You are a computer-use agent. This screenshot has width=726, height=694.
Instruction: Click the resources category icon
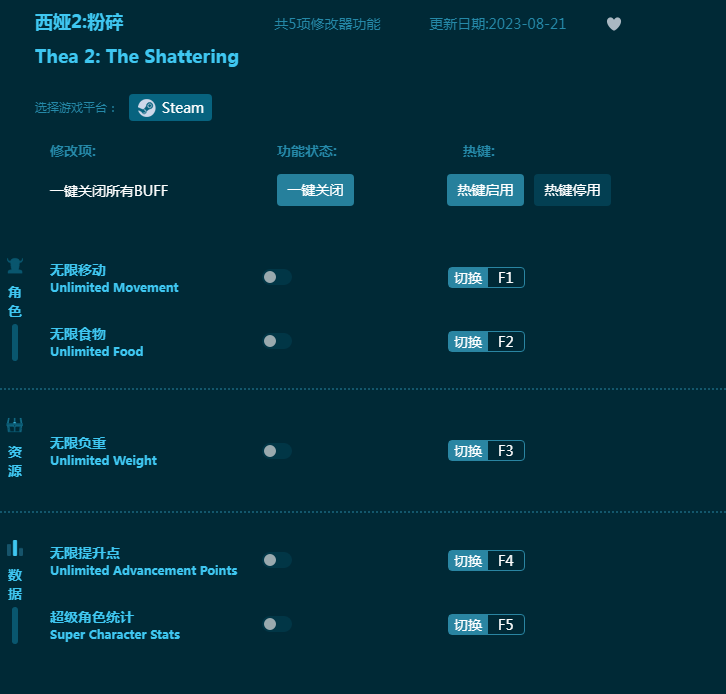(15, 425)
